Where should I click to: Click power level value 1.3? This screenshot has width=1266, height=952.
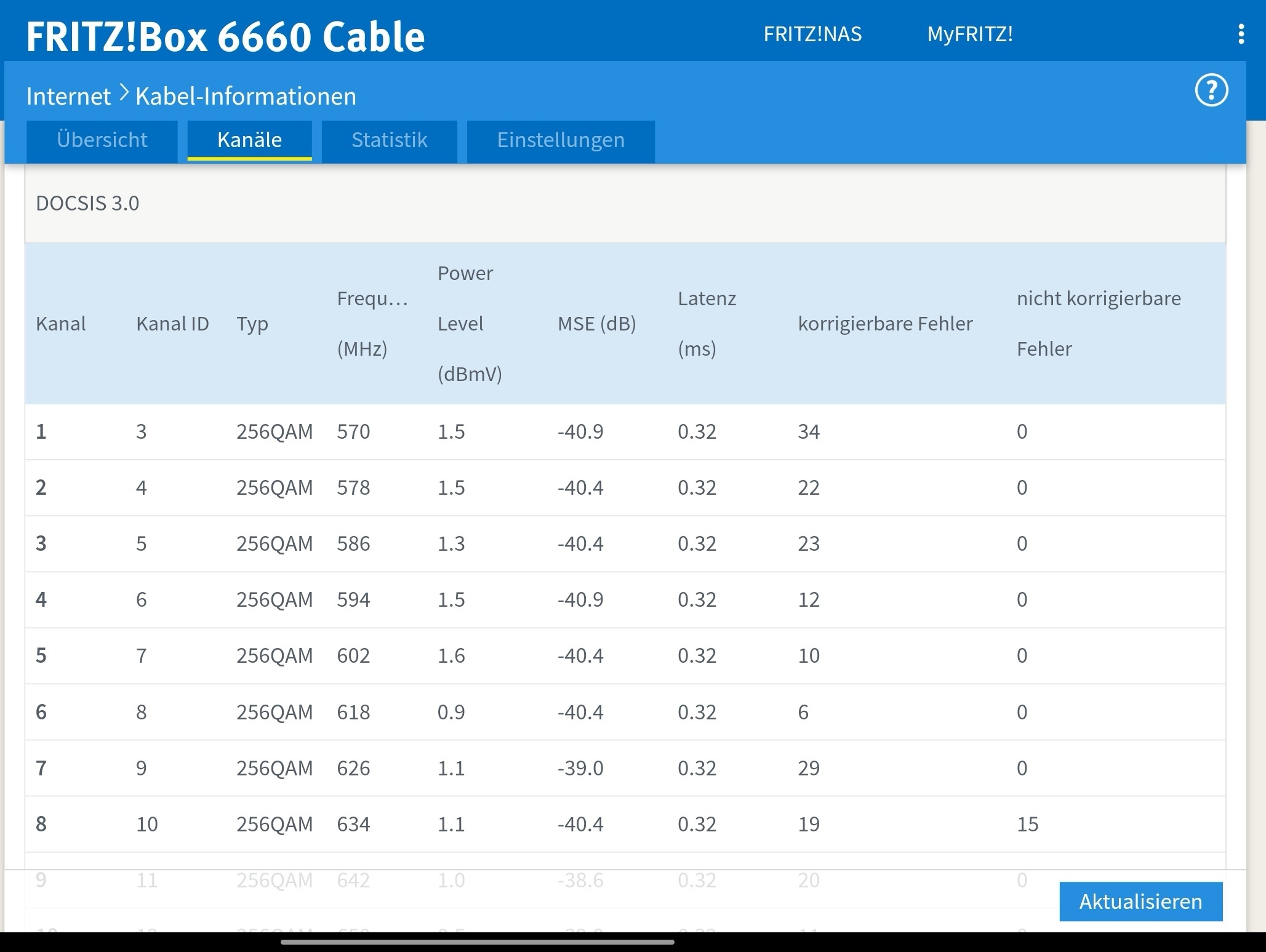[x=451, y=544]
